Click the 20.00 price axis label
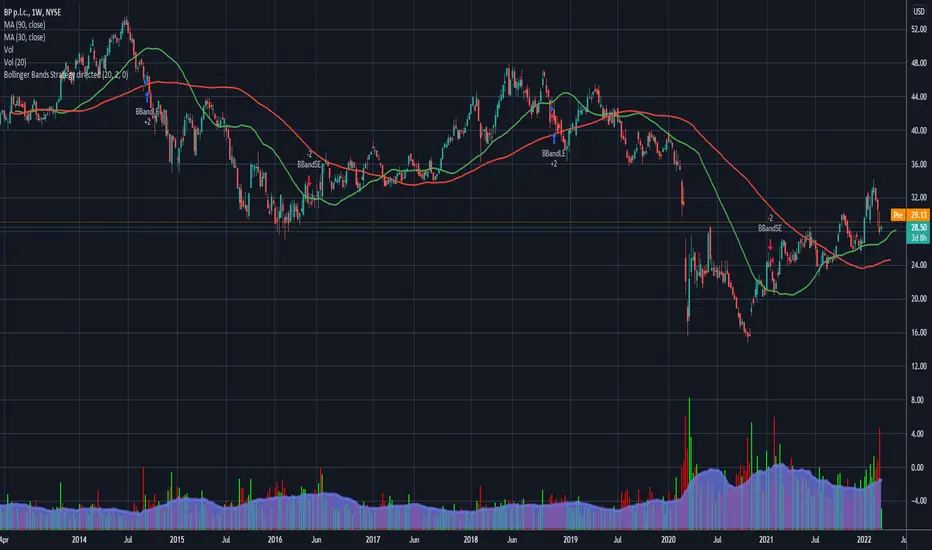 pos(918,299)
